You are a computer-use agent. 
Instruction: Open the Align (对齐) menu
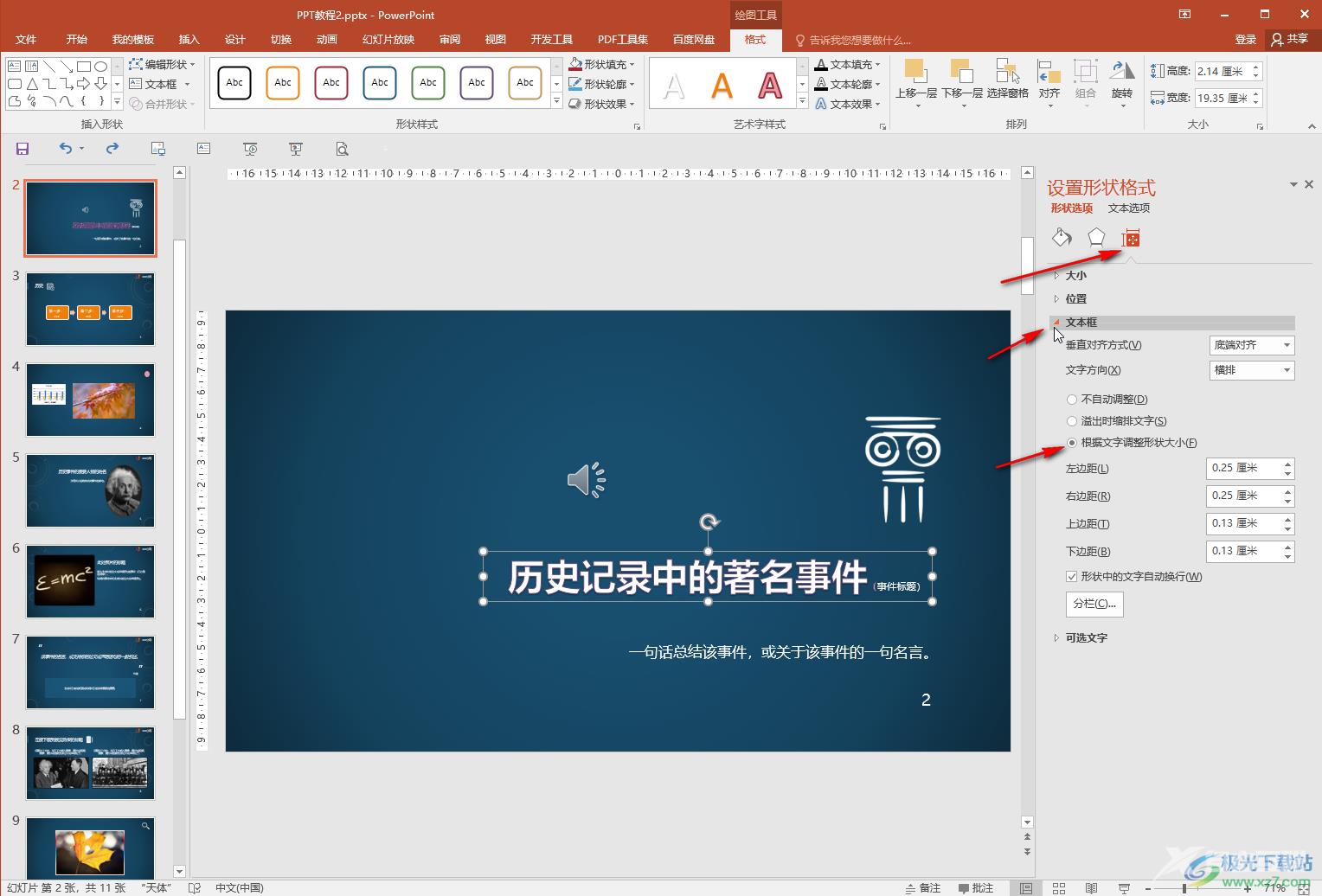pos(1049,83)
